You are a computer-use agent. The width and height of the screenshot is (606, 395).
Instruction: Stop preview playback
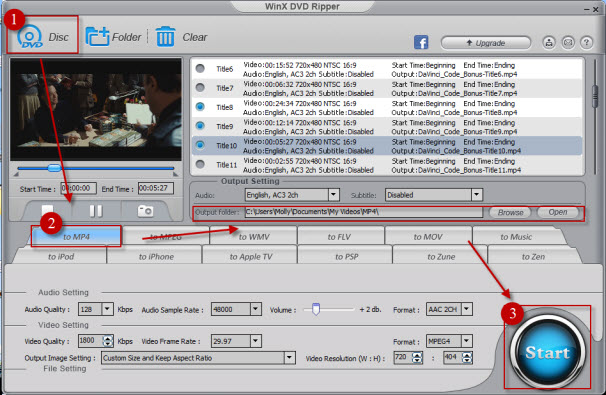[x=47, y=211]
